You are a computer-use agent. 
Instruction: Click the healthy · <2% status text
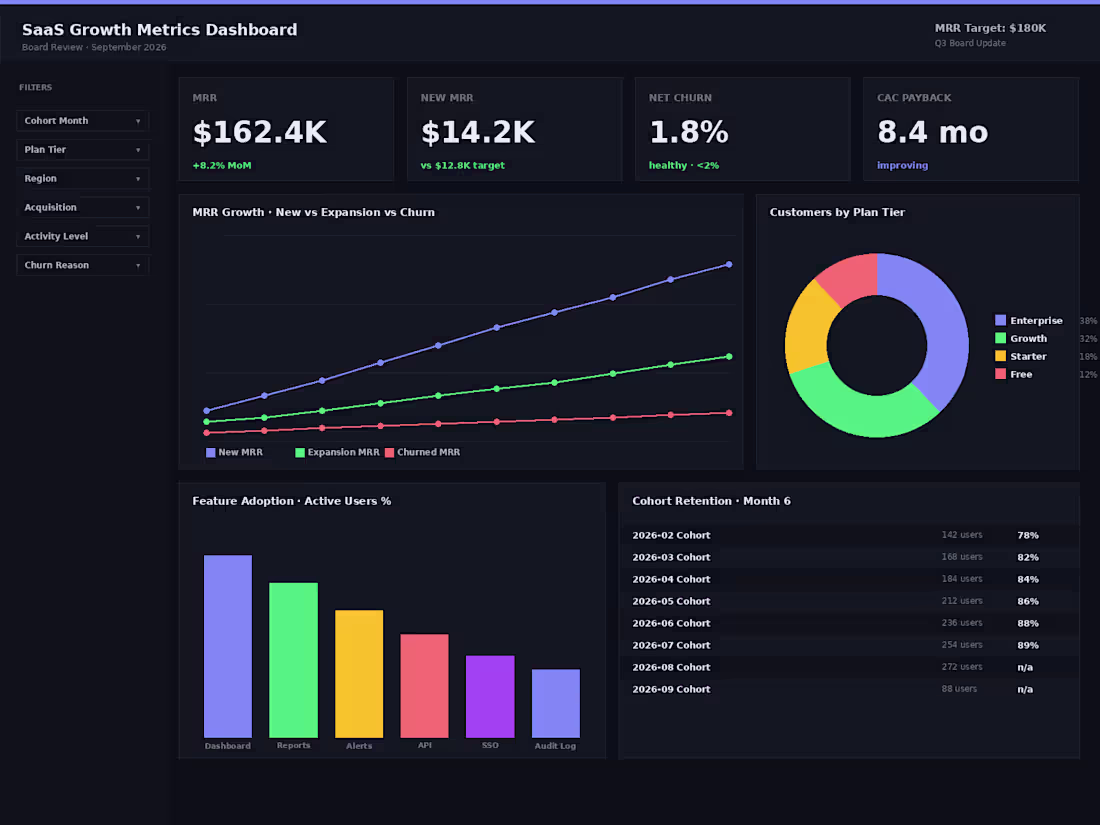coord(684,166)
